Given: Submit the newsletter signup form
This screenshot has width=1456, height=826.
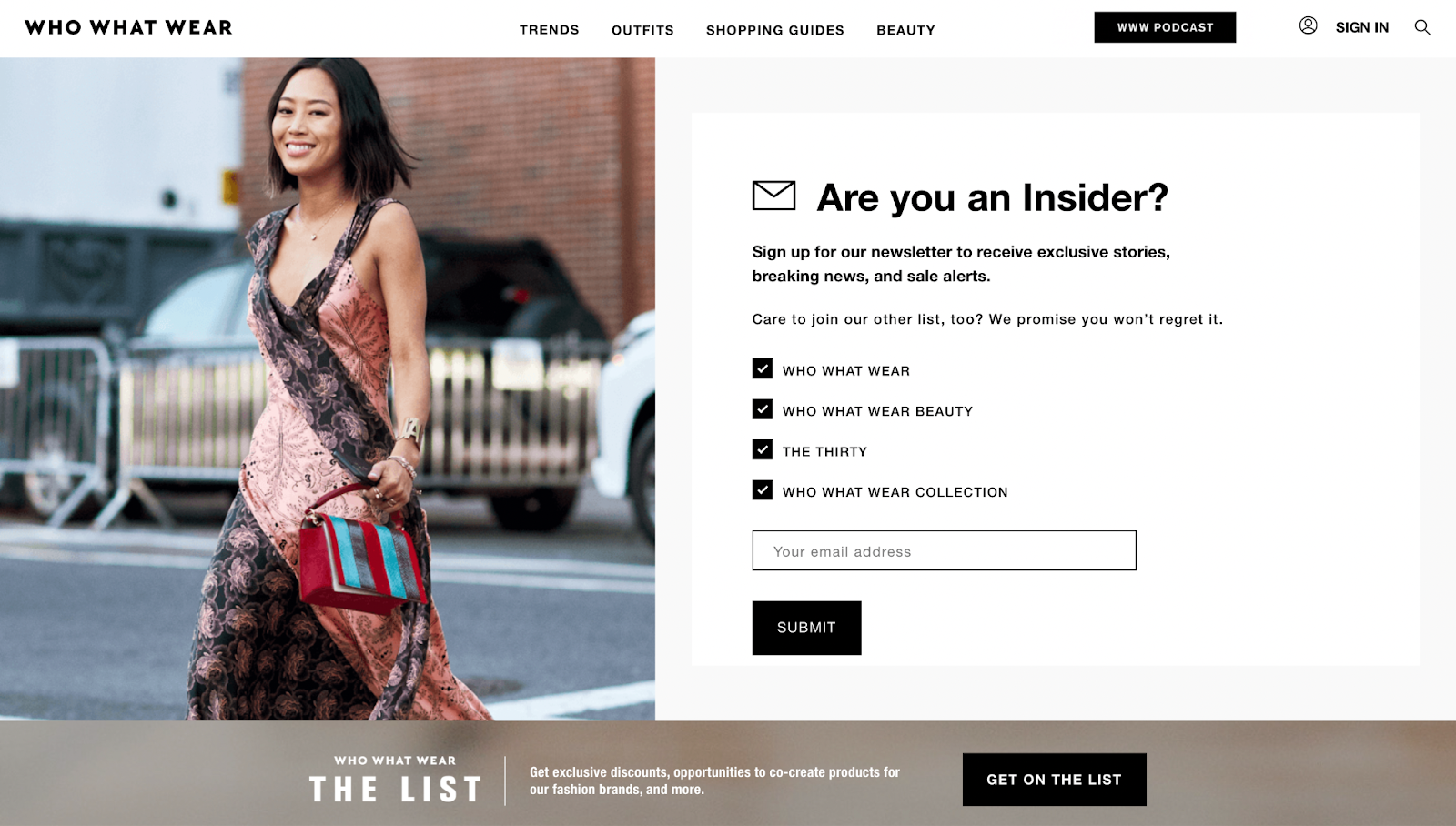Looking at the screenshot, I should point(806,628).
